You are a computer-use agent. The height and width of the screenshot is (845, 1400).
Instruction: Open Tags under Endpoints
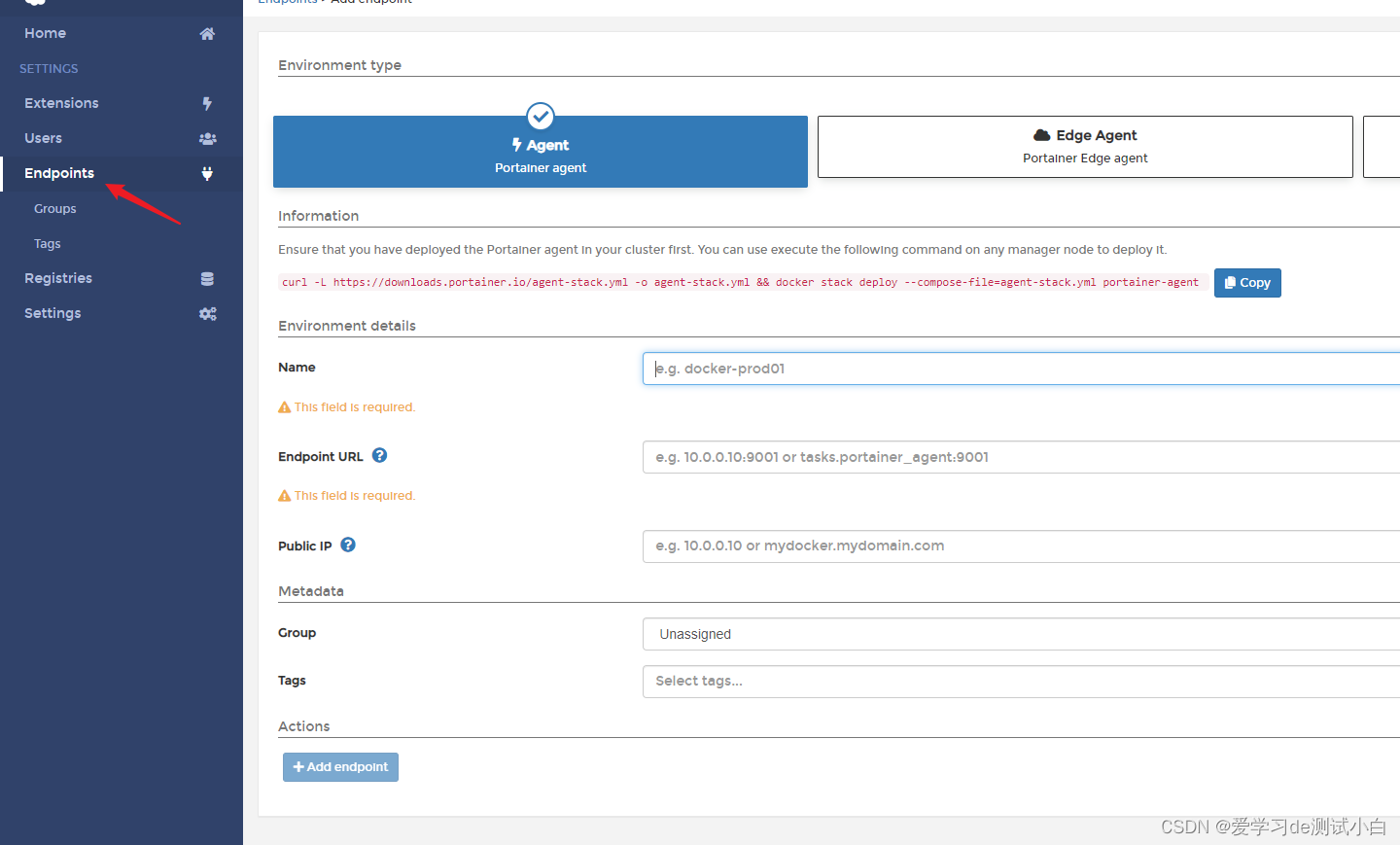[48, 244]
